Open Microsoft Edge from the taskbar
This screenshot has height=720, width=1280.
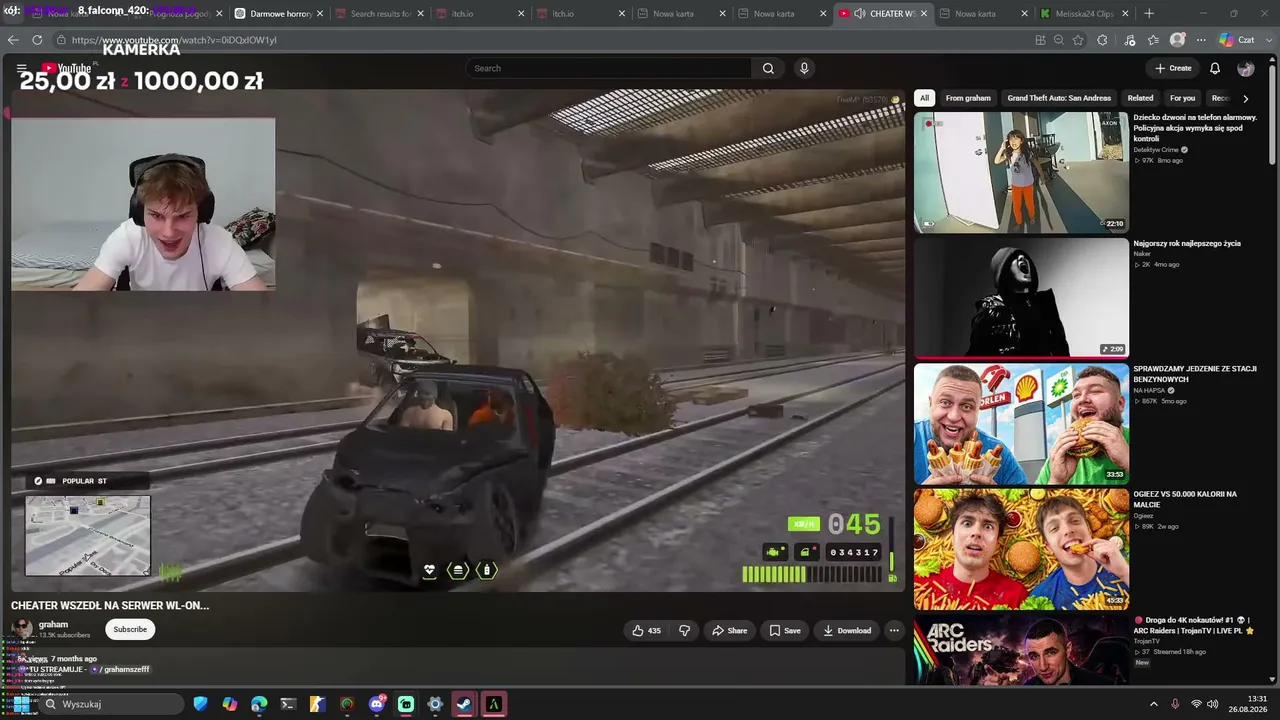pos(259,704)
